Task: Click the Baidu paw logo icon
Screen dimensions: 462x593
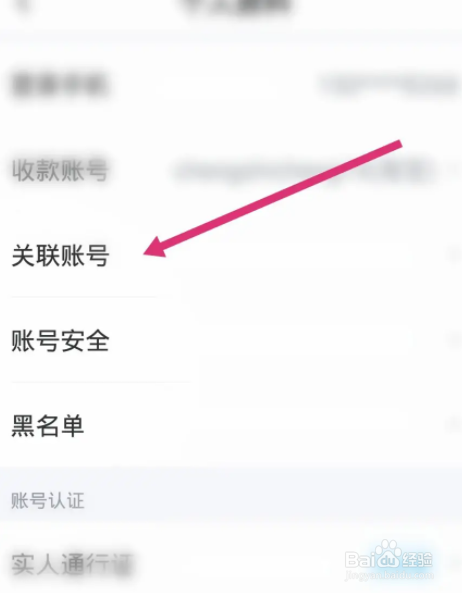Action: click(385, 554)
